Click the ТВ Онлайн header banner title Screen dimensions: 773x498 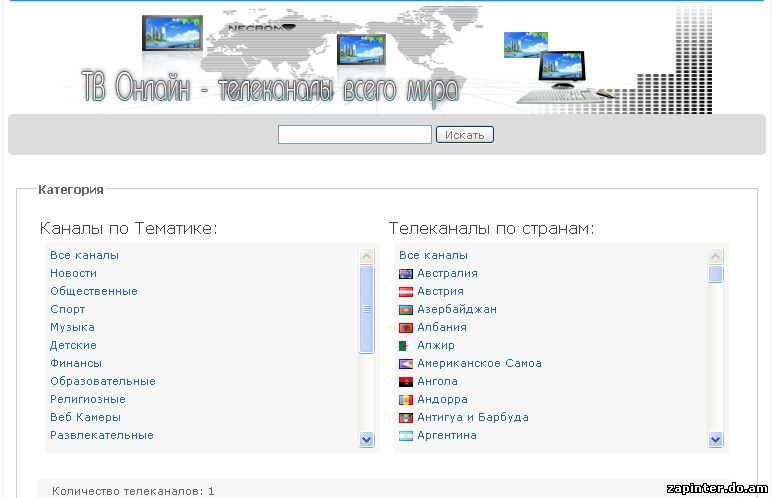coord(270,89)
